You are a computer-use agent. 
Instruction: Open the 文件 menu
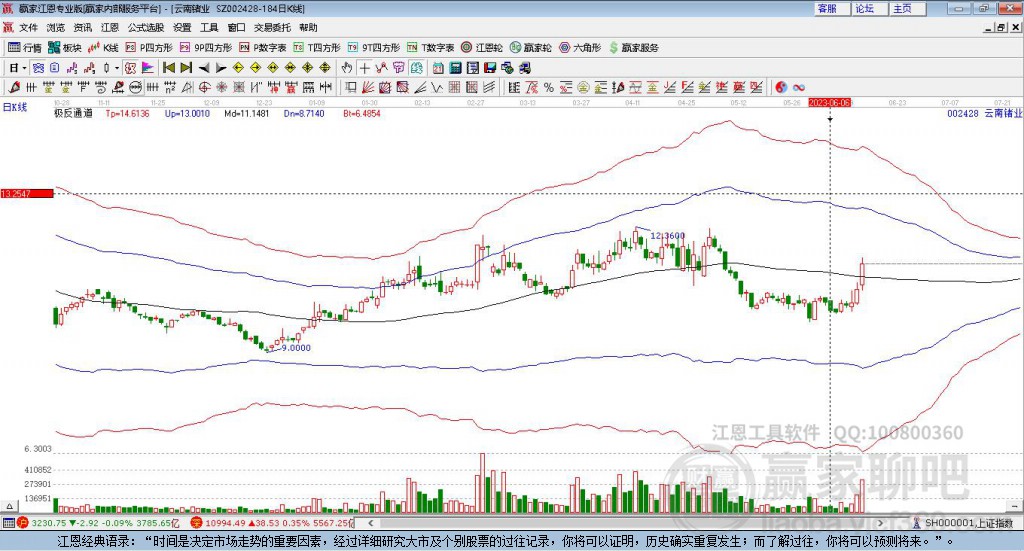tap(29, 27)
